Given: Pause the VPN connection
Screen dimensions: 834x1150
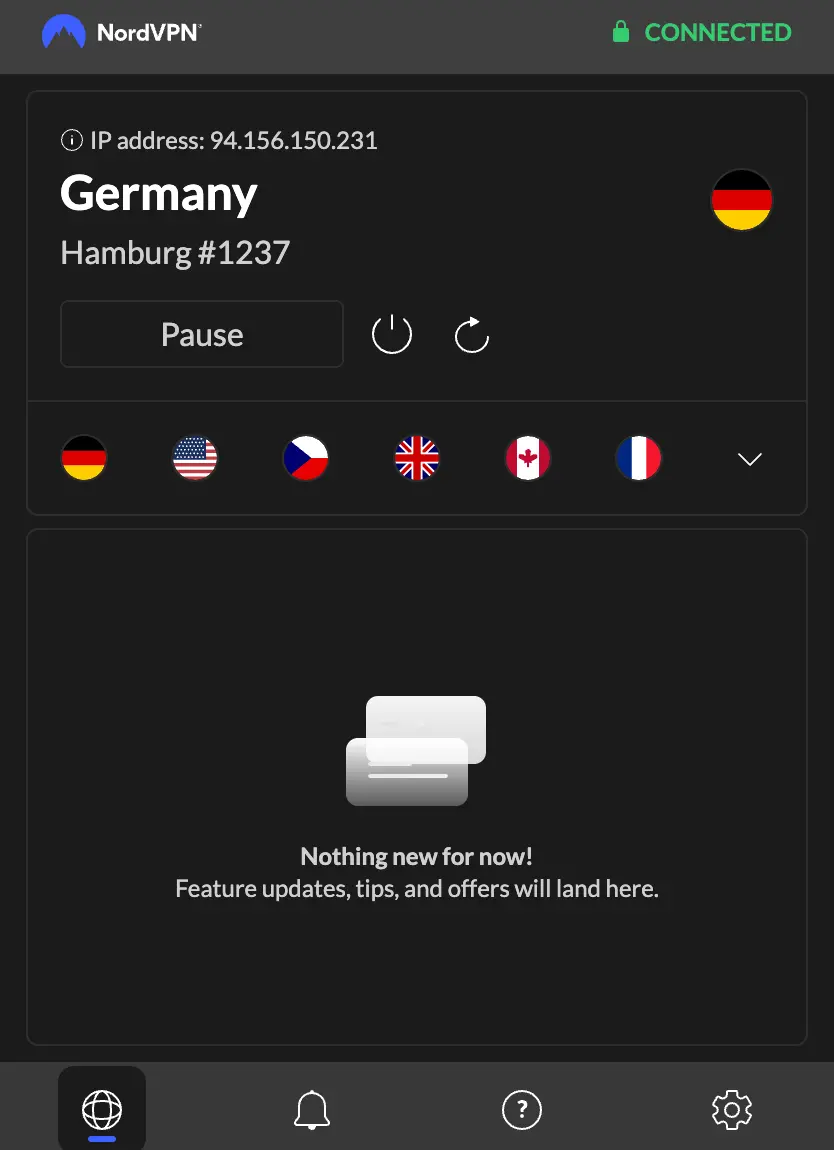Looking at the screenshot, I should [202, 334].
